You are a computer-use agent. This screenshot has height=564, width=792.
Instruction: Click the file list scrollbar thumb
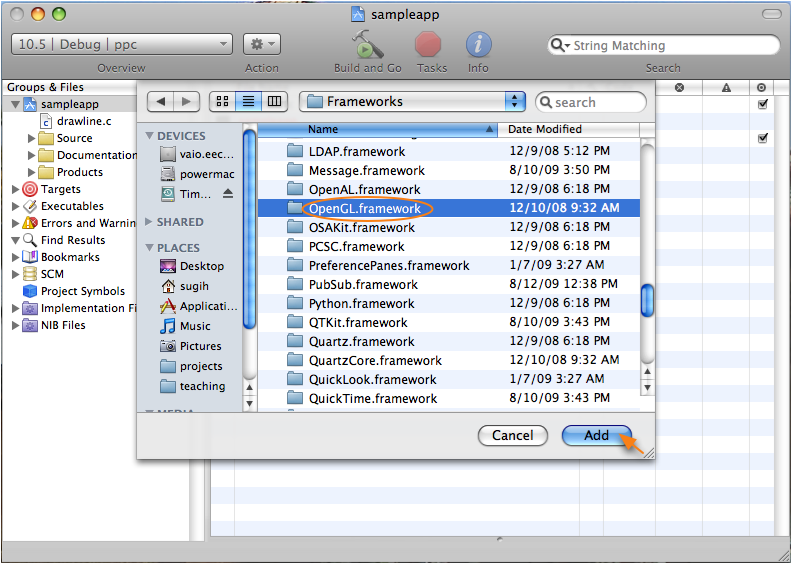tap(647, 301)
